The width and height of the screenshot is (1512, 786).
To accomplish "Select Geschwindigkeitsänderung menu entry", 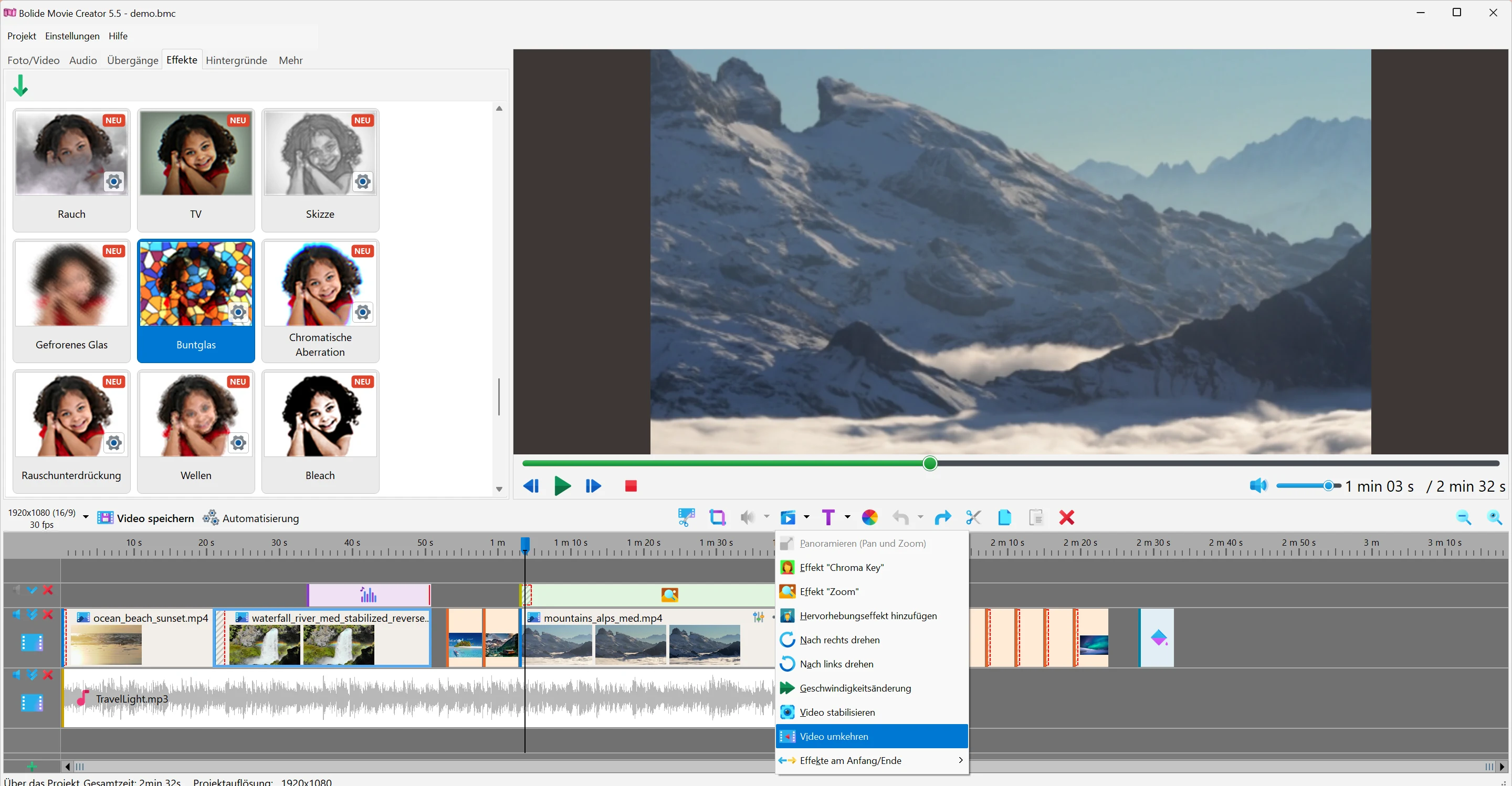I will coord(871,688).
